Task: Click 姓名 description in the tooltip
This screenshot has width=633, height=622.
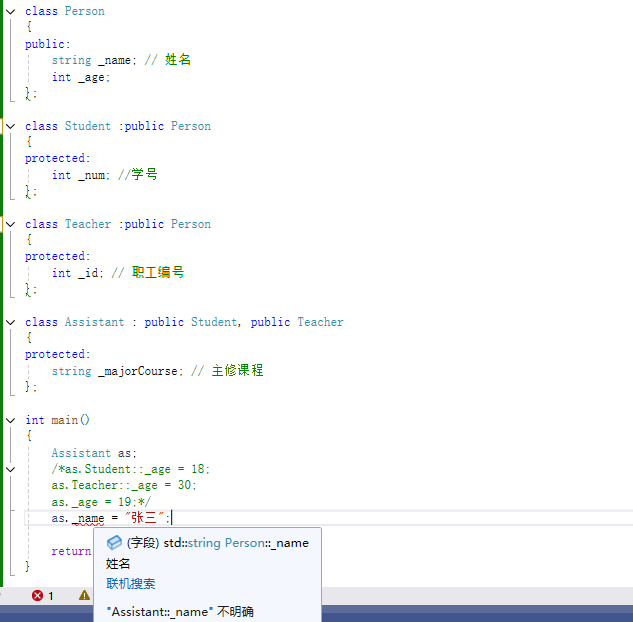Action: pyautogui.click(x=118, y=564)
